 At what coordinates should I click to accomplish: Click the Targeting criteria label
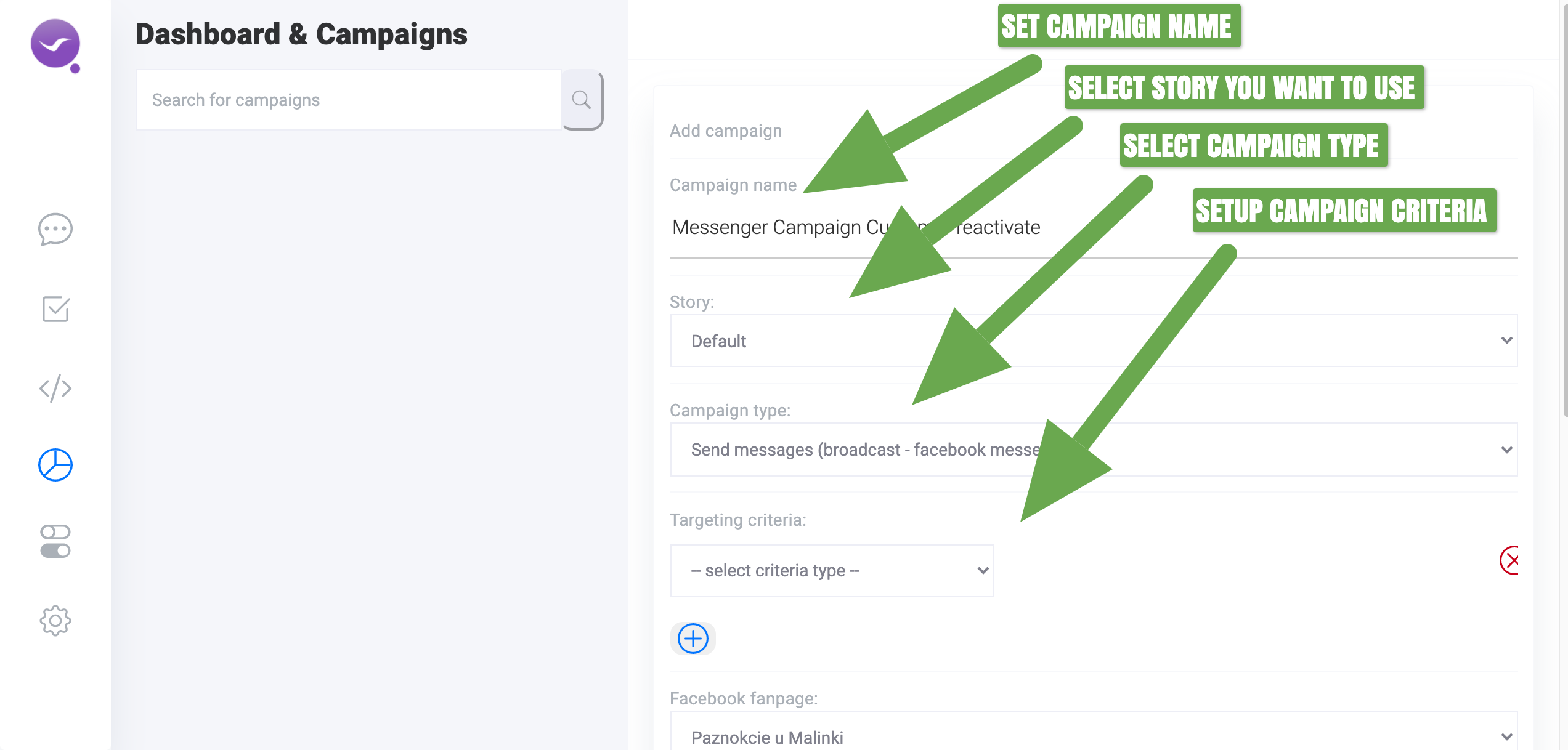pos(738,520)
